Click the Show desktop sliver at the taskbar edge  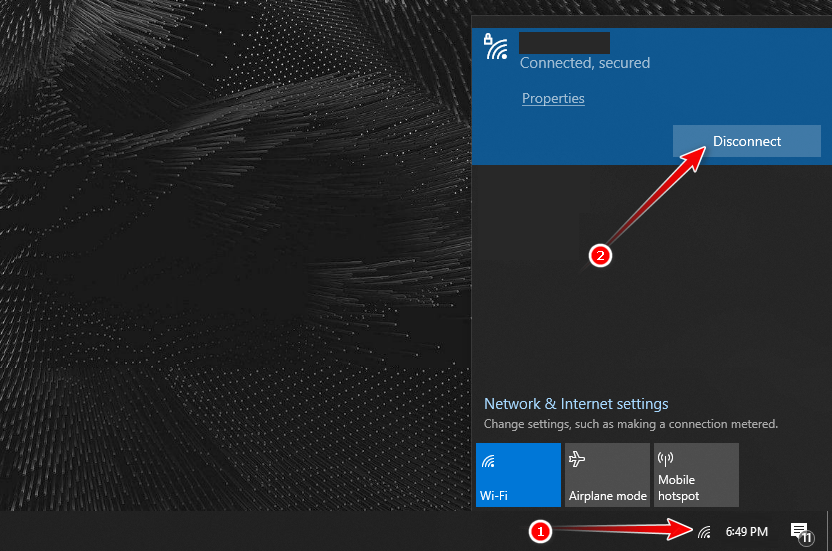(828, 531)
